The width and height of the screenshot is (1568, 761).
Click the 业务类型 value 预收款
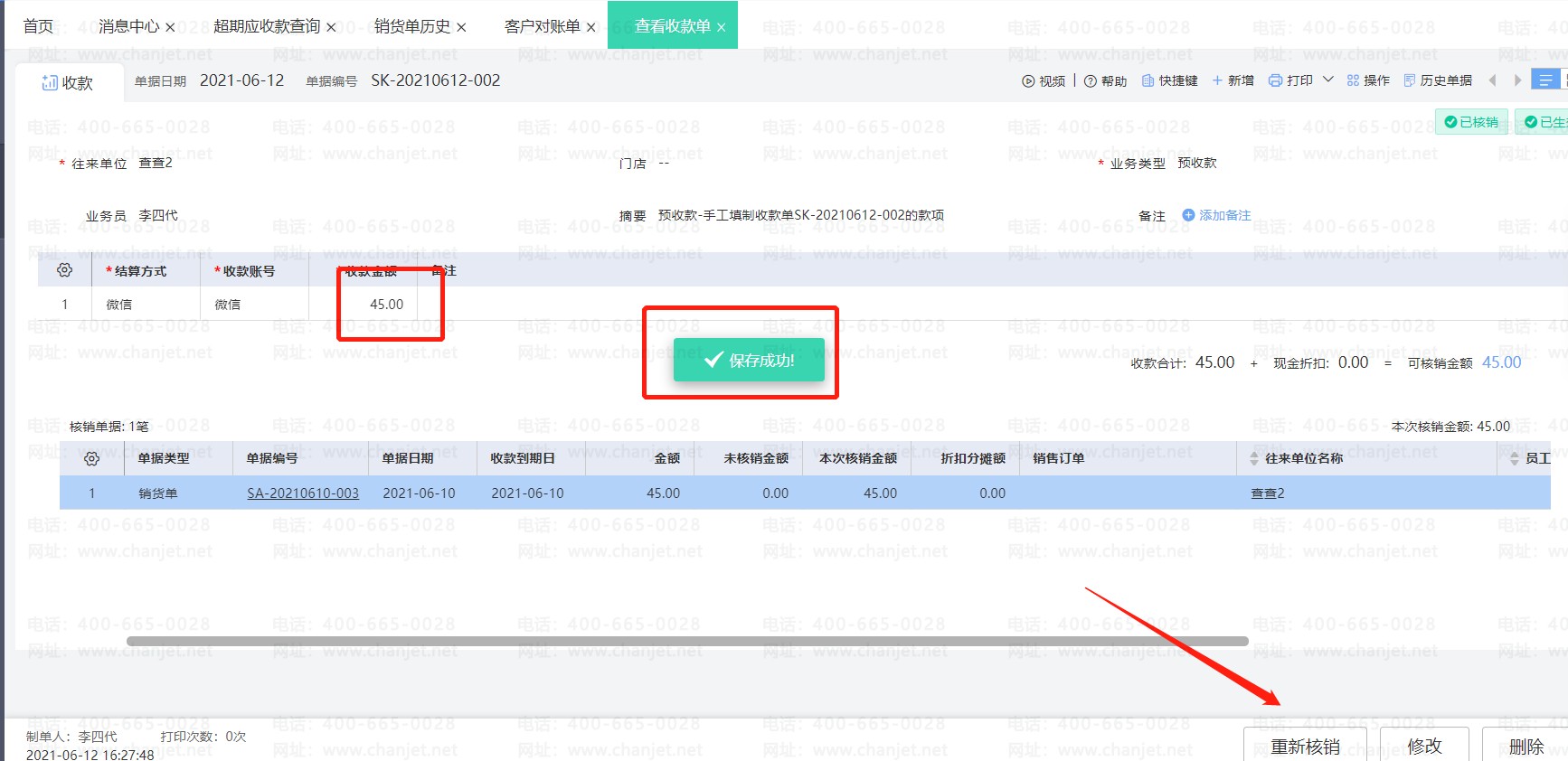pyautogui.click(x=1197, y=163)
